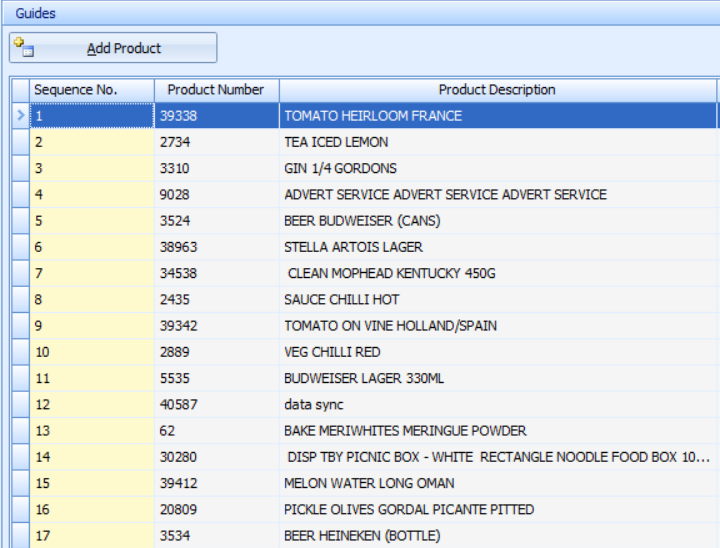
Task: Select the TOMATO HEIRLOOM FRANCE row
Action: pos(373,116)
